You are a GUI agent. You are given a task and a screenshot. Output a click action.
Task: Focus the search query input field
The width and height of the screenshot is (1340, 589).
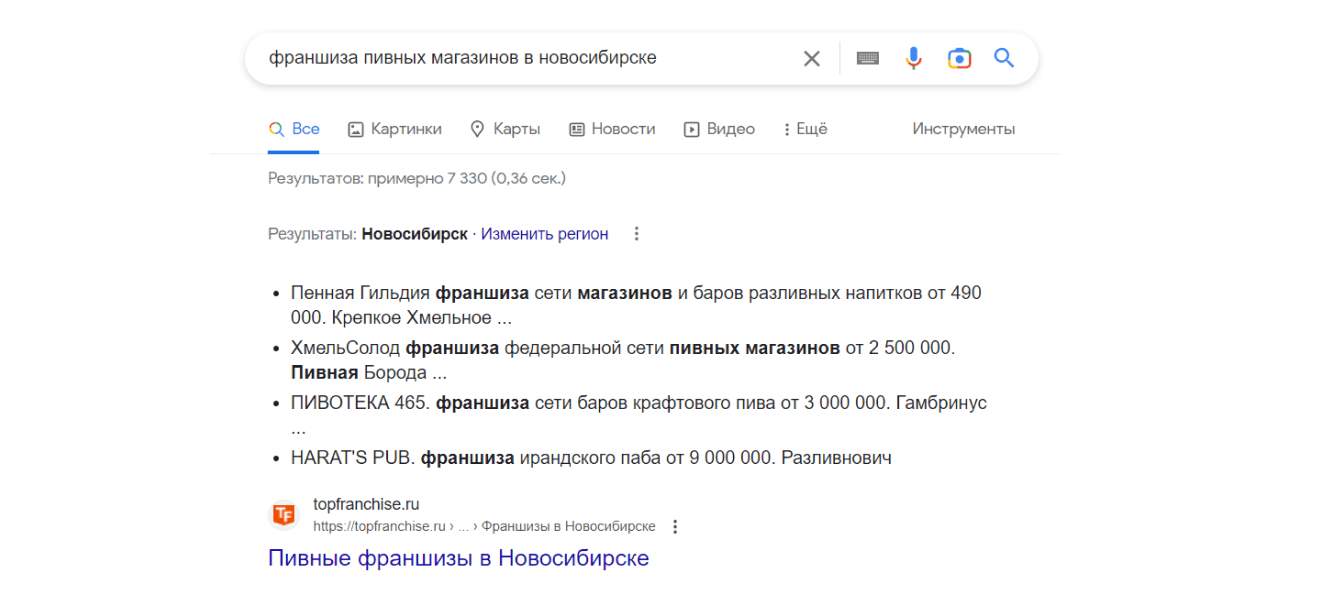(x=520, y=59)
